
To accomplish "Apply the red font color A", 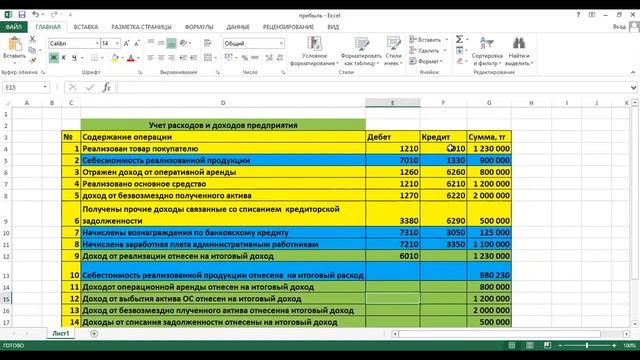I will coord(131,58).
